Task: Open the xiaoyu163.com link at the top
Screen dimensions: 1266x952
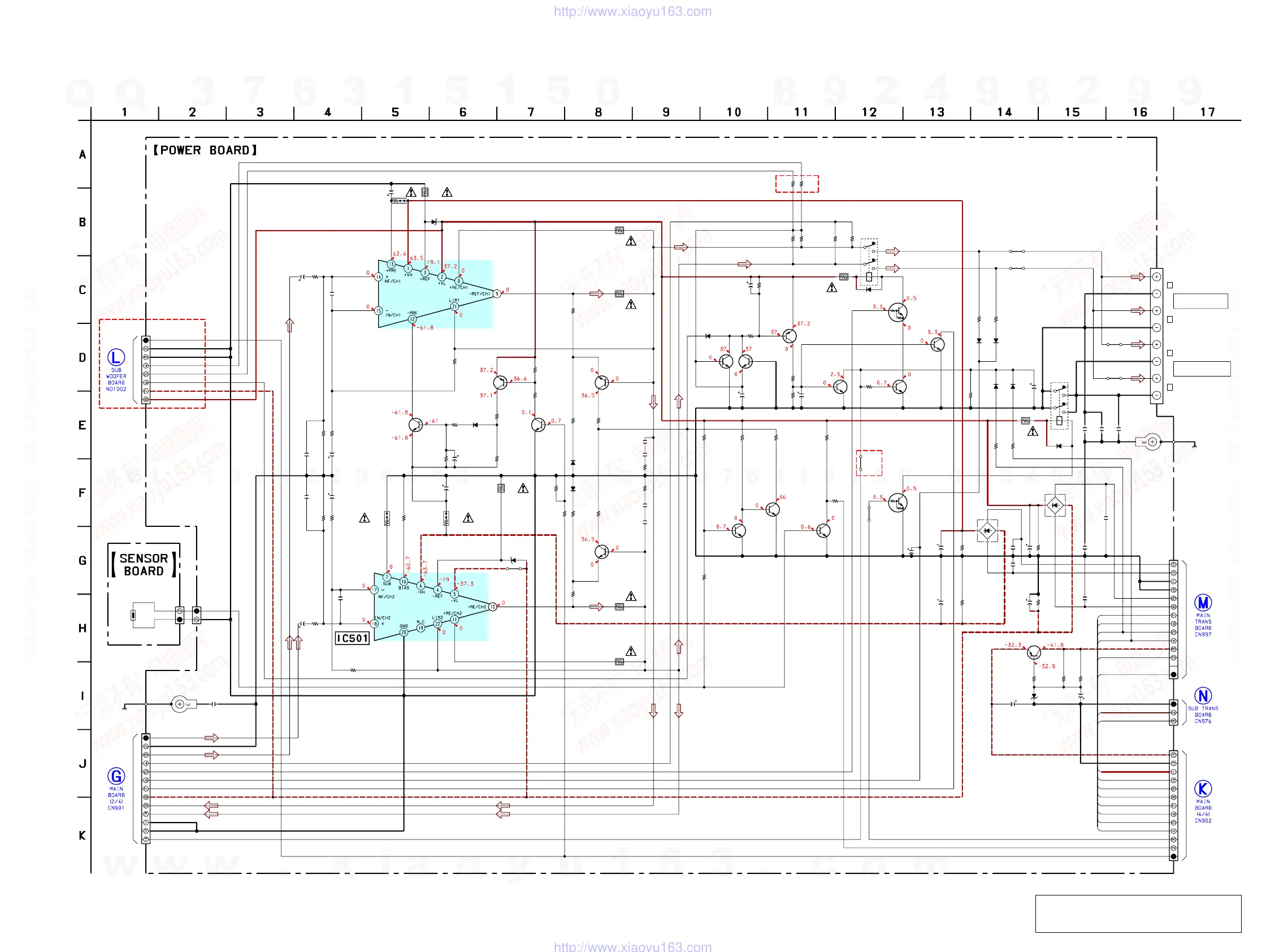Action: pyautogui.click(x=632, y=11)
